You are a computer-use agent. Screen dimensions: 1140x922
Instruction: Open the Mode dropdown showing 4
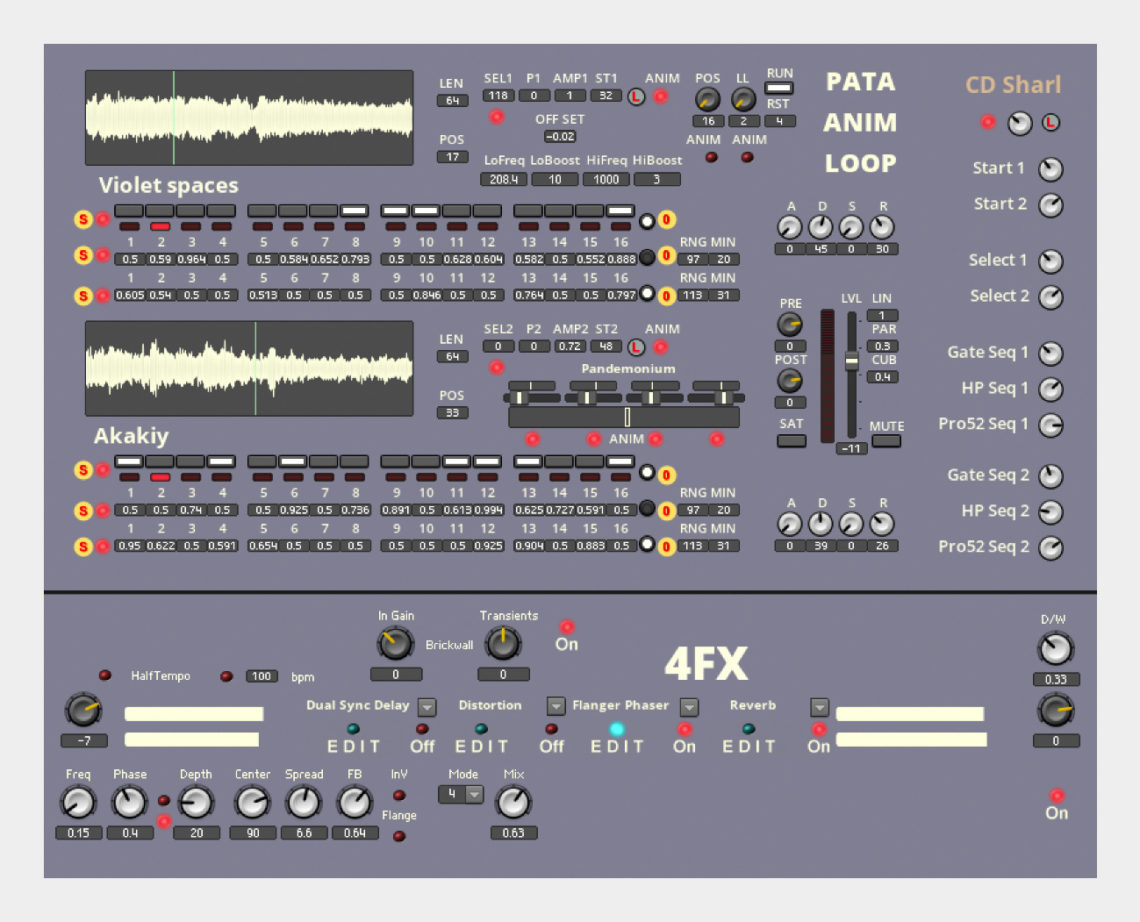(x=458, y=794)
